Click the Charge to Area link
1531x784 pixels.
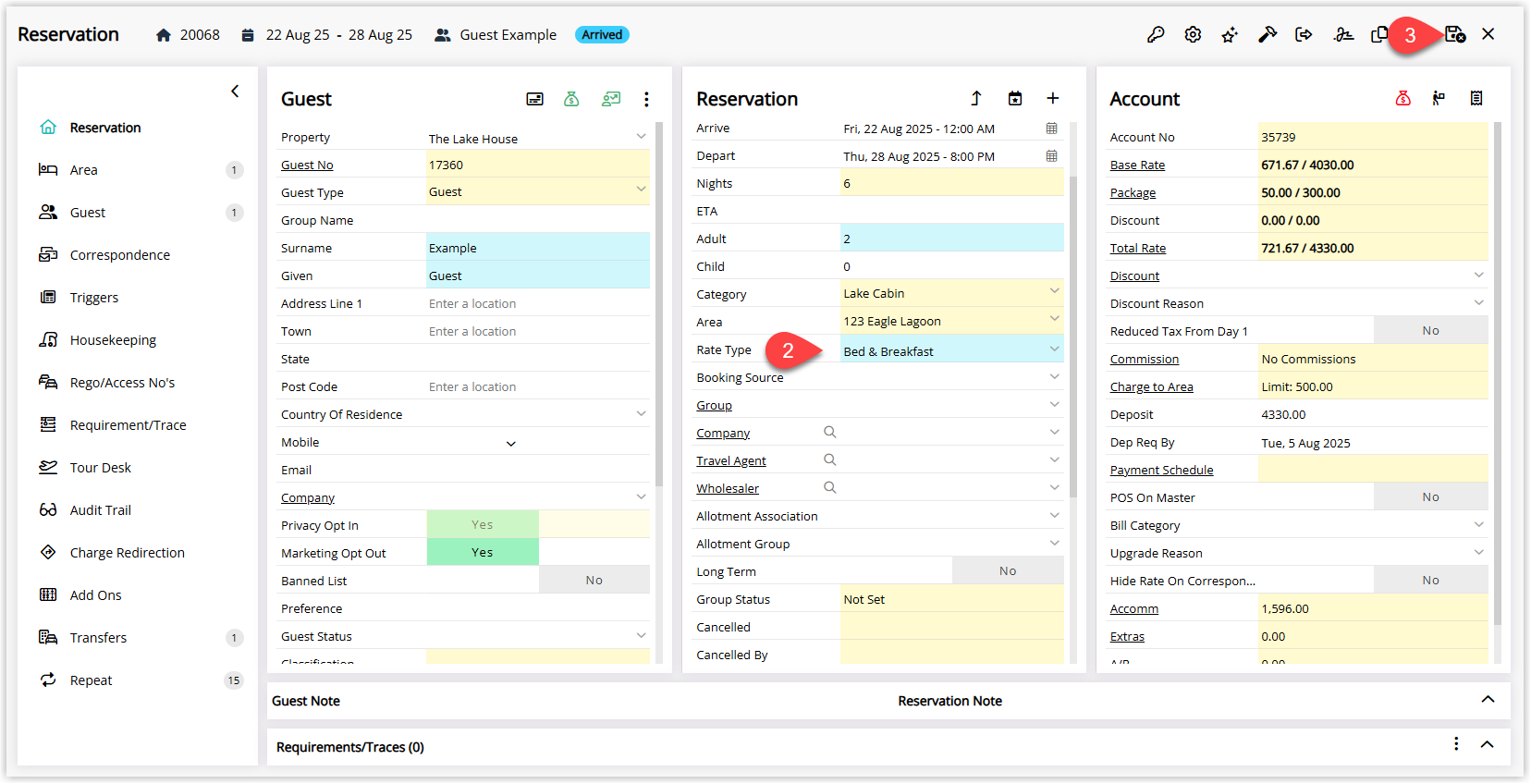point(1151,386)
